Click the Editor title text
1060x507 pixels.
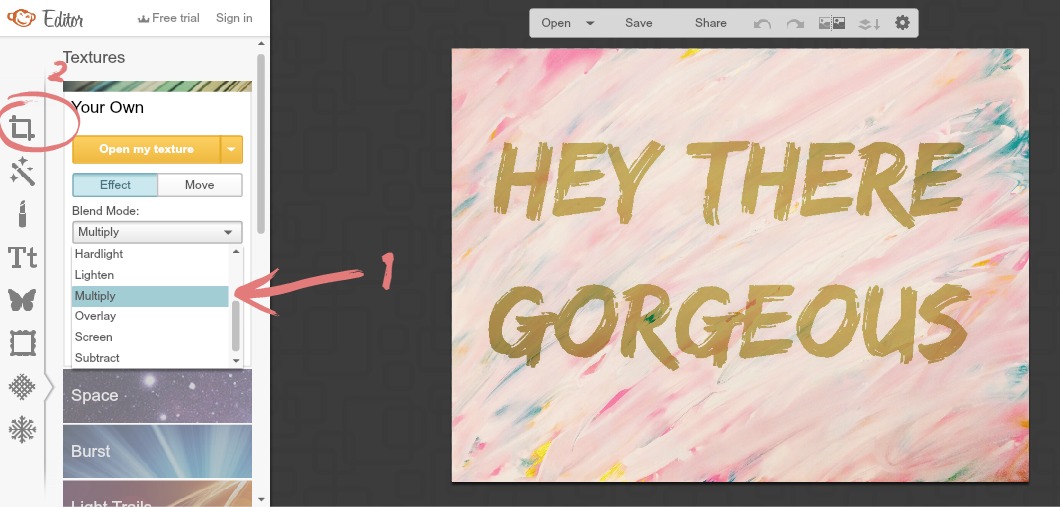point(62,19)
